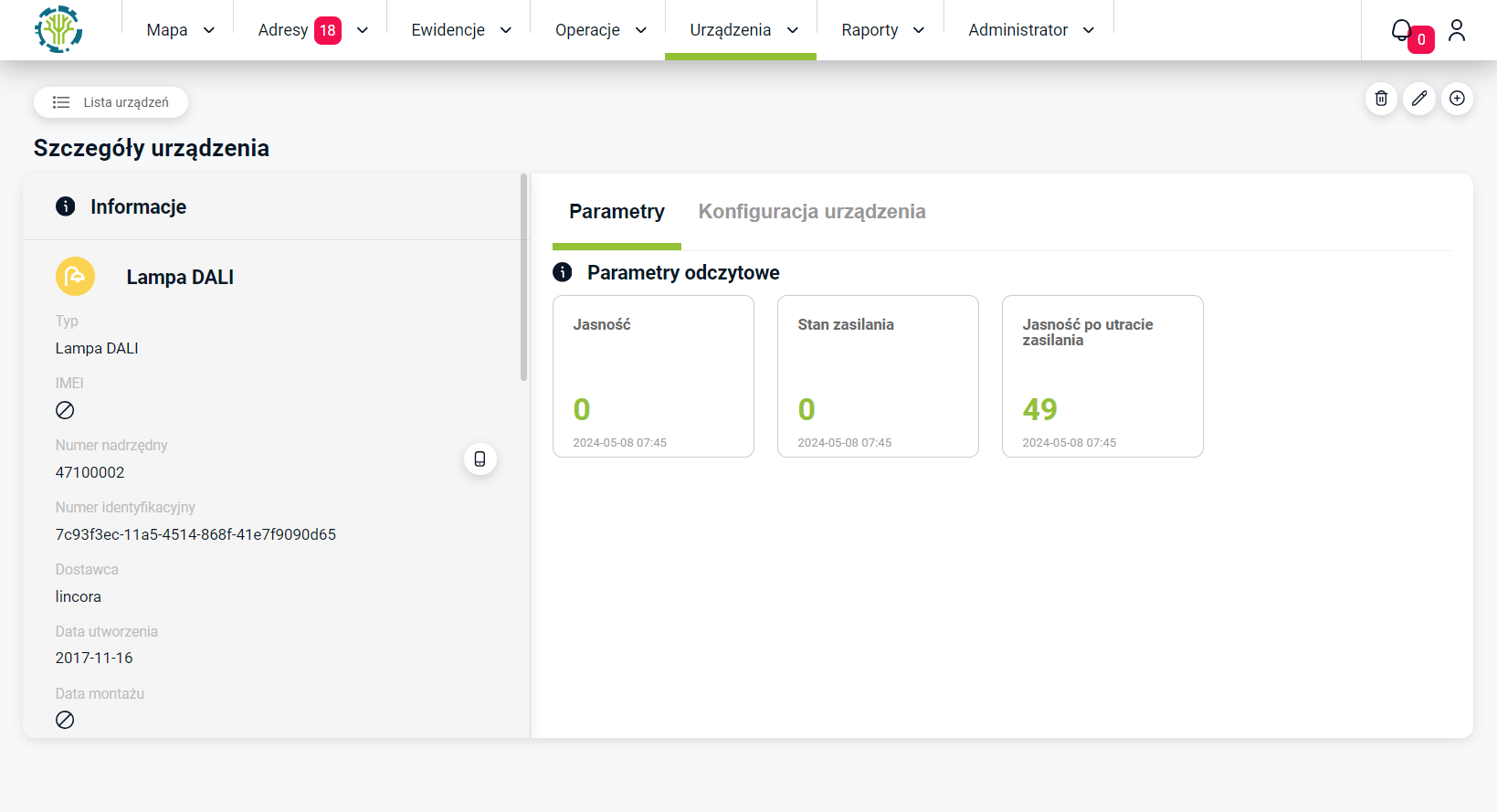
Task: Go back to Lista urządzeń
Action: pos(111,102)
